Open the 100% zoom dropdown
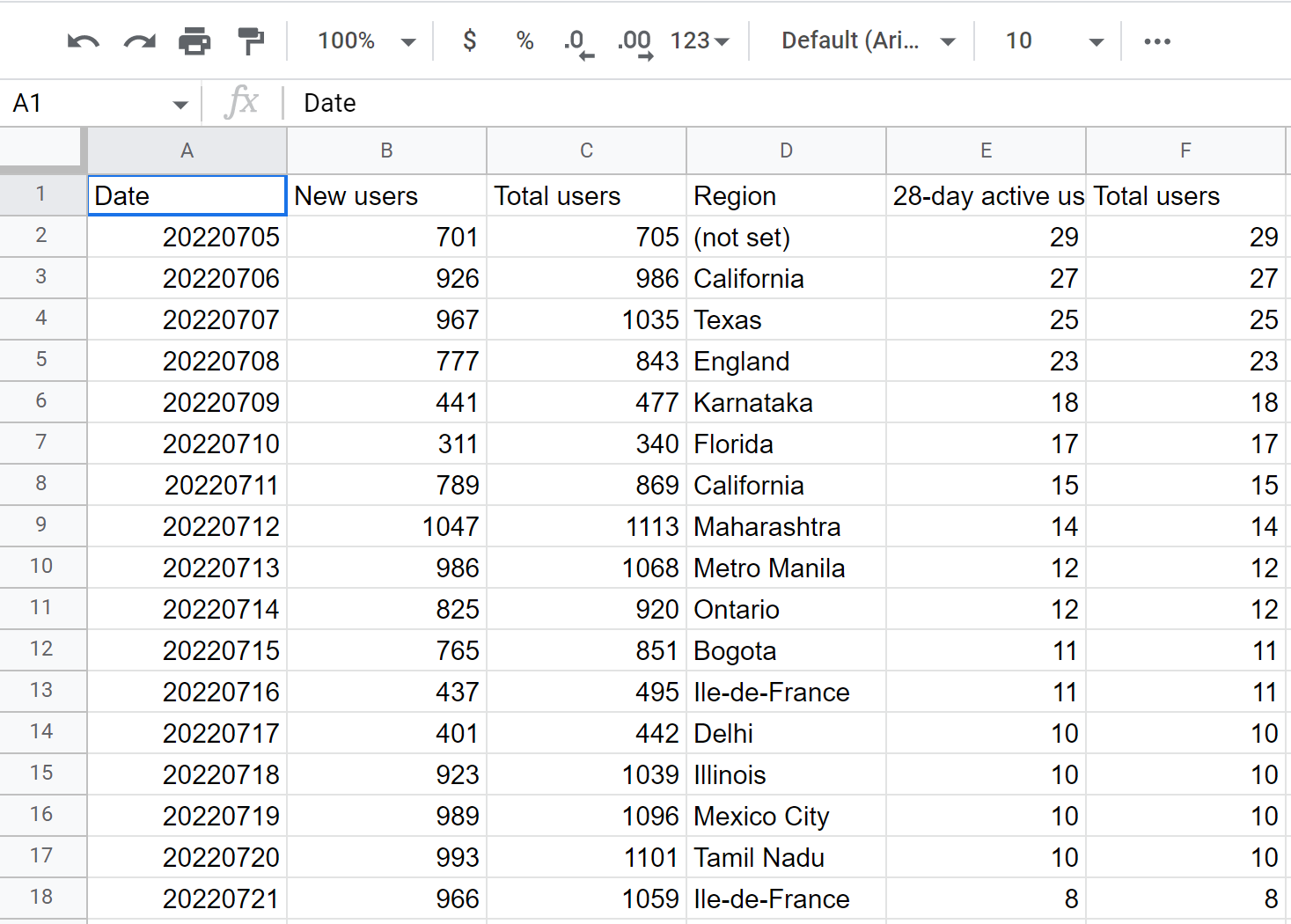This screenshot has width=1291, height=924. pyautogui.click(x=366, y=41)
